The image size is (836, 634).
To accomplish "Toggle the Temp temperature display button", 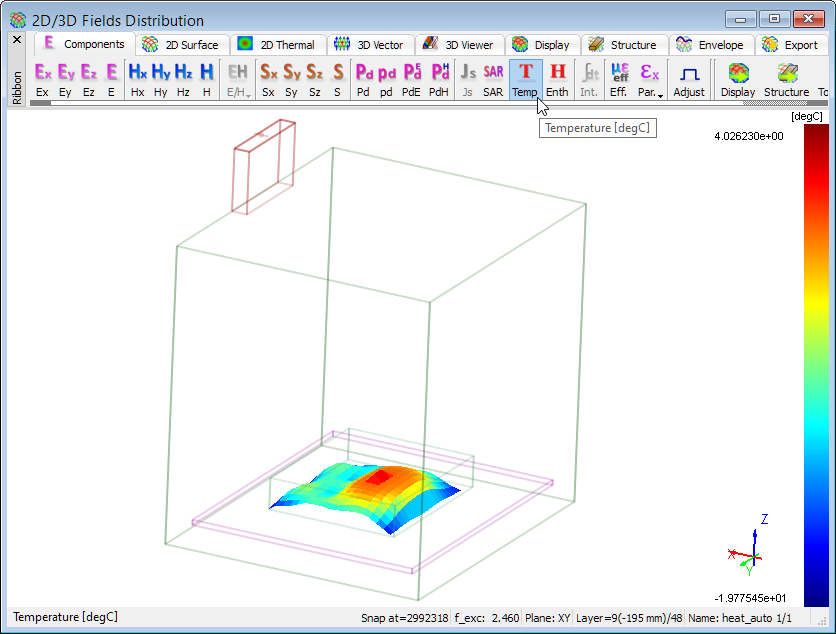I will tap(525, 79).
